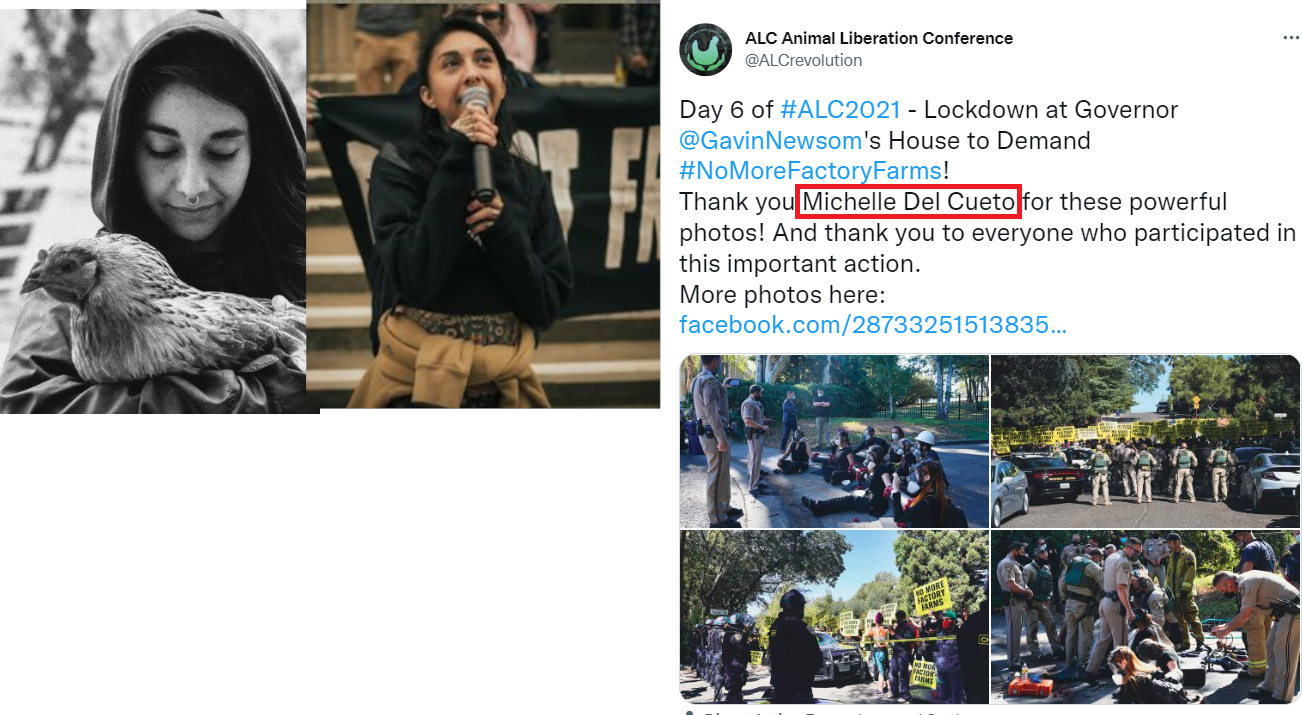Viewport: 1302px width, 715px height.
Task: Open photo of protesters sitting on road
Action: (834, 441)
